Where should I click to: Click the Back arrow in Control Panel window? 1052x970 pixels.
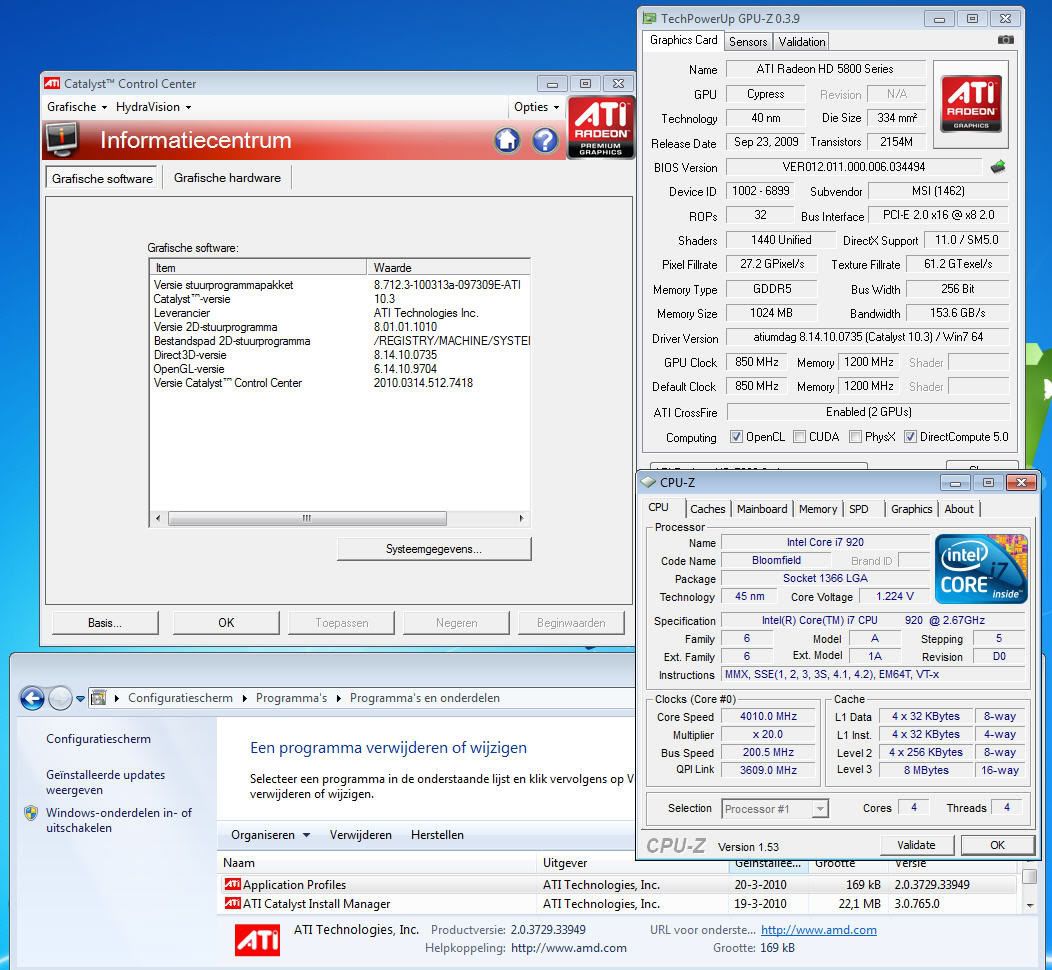pos(32,698)
